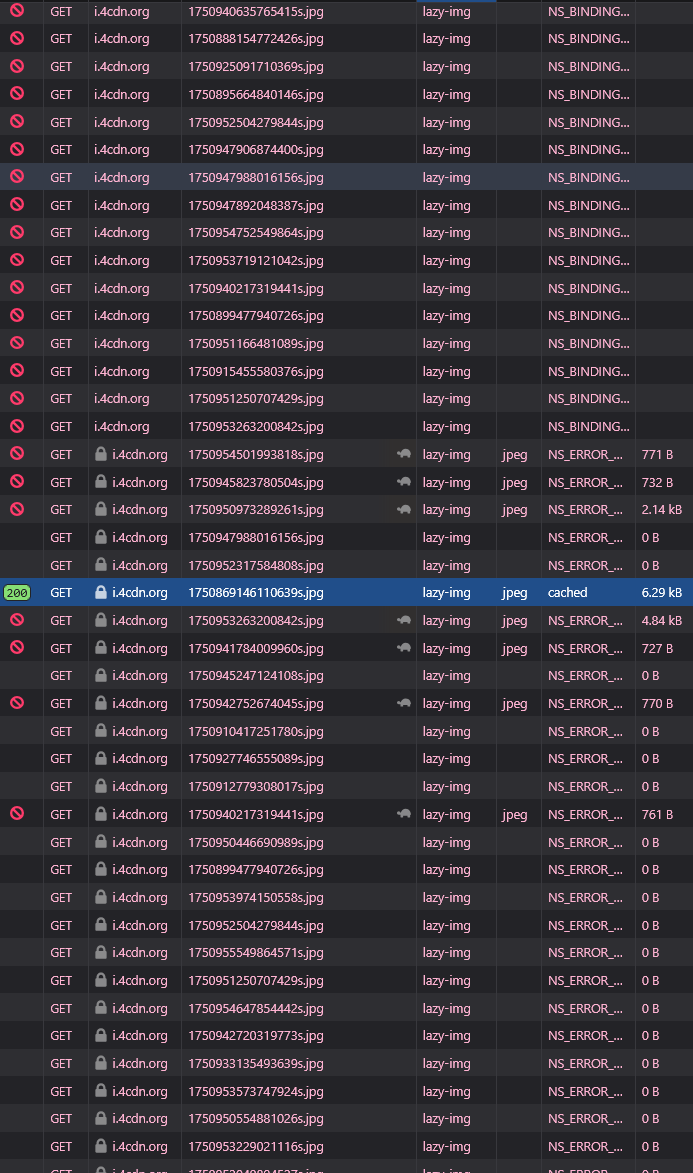Image resolution: width=693 pixels, height=1173 pixels.
Task: Click blocked icon in 1750953719121042s.jpg row
Action: click(16, 260)
